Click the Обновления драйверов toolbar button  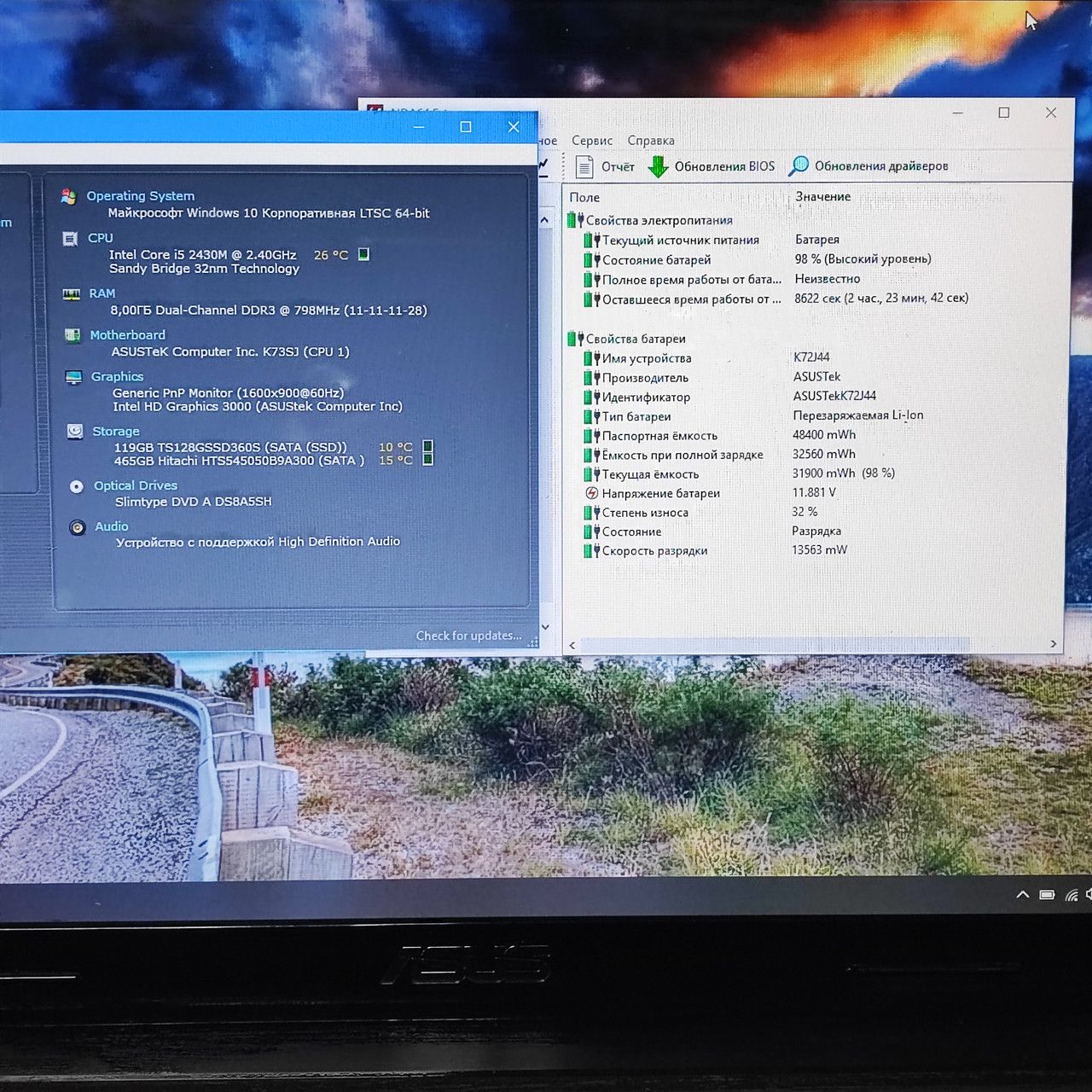click(868, 166)
